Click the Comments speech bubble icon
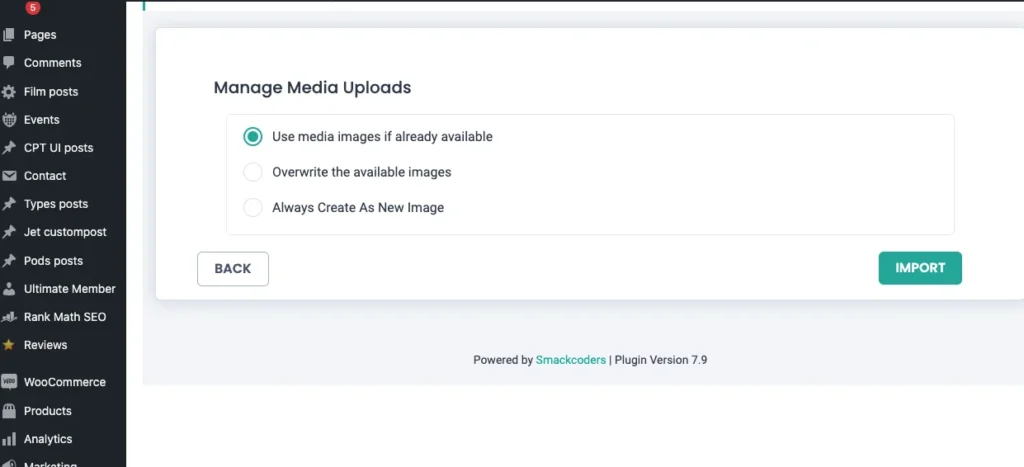The width and height of the screenshot is (1024, 467). [x=9, y=63]
